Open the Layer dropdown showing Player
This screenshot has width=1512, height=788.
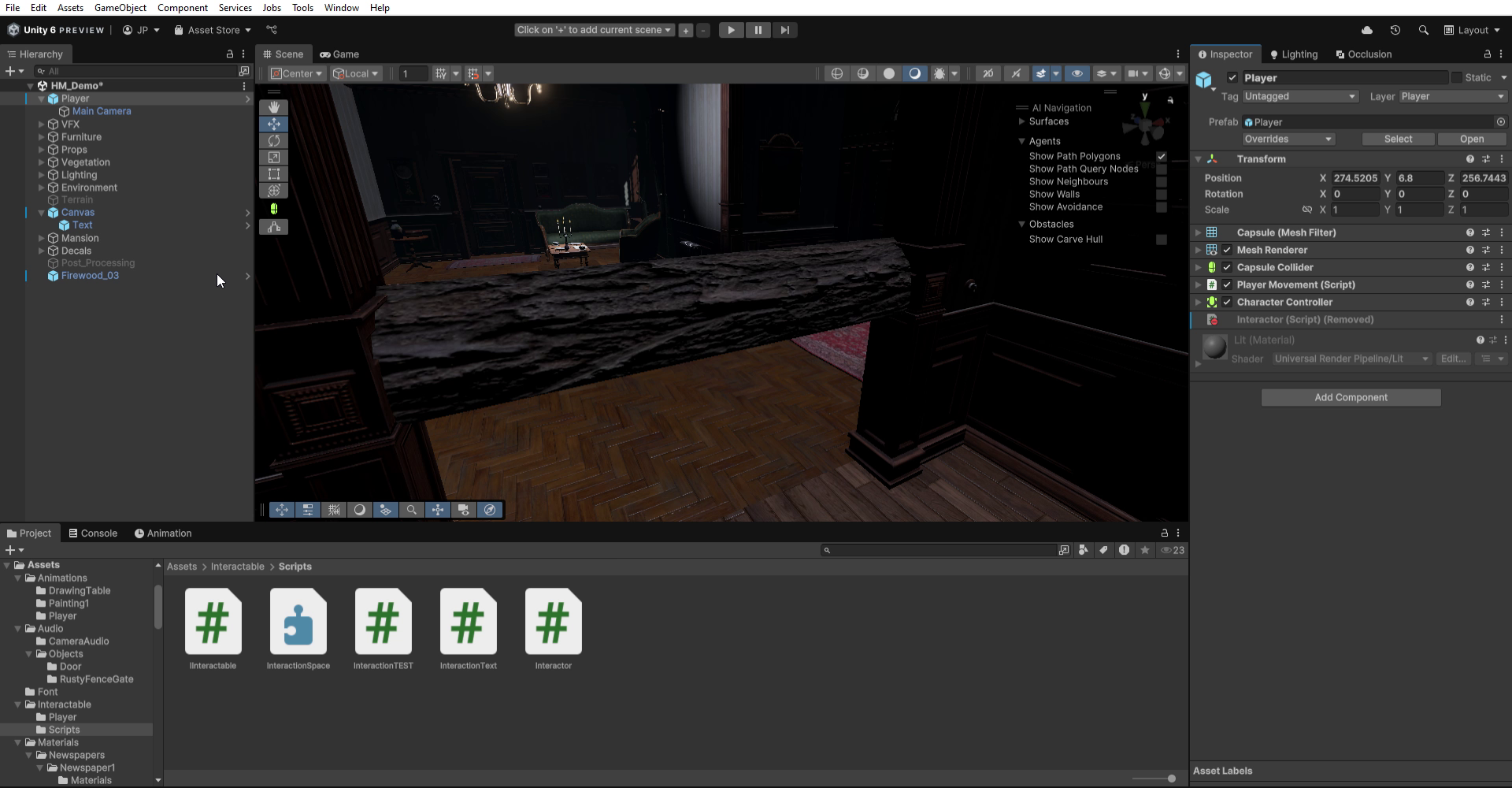1453,96
